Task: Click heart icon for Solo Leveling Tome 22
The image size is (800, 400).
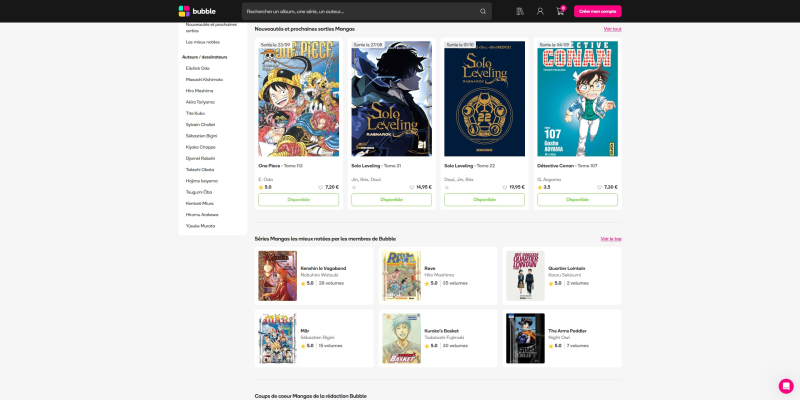Action: coord(505,187)
